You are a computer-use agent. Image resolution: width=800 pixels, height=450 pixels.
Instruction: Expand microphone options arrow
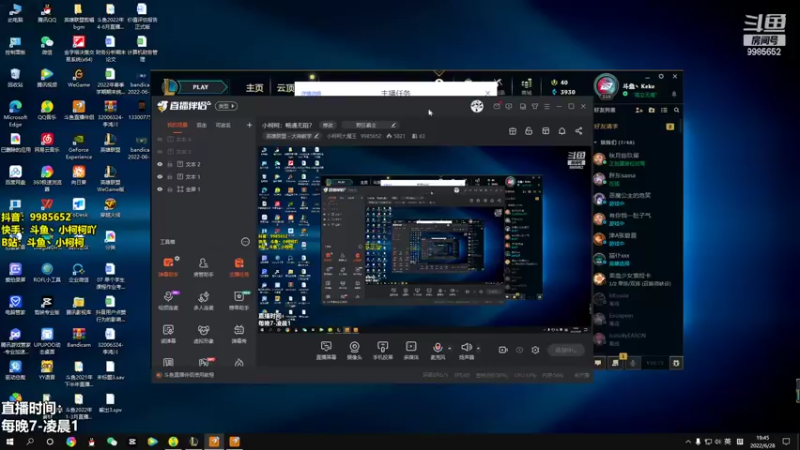pos(449,348)
